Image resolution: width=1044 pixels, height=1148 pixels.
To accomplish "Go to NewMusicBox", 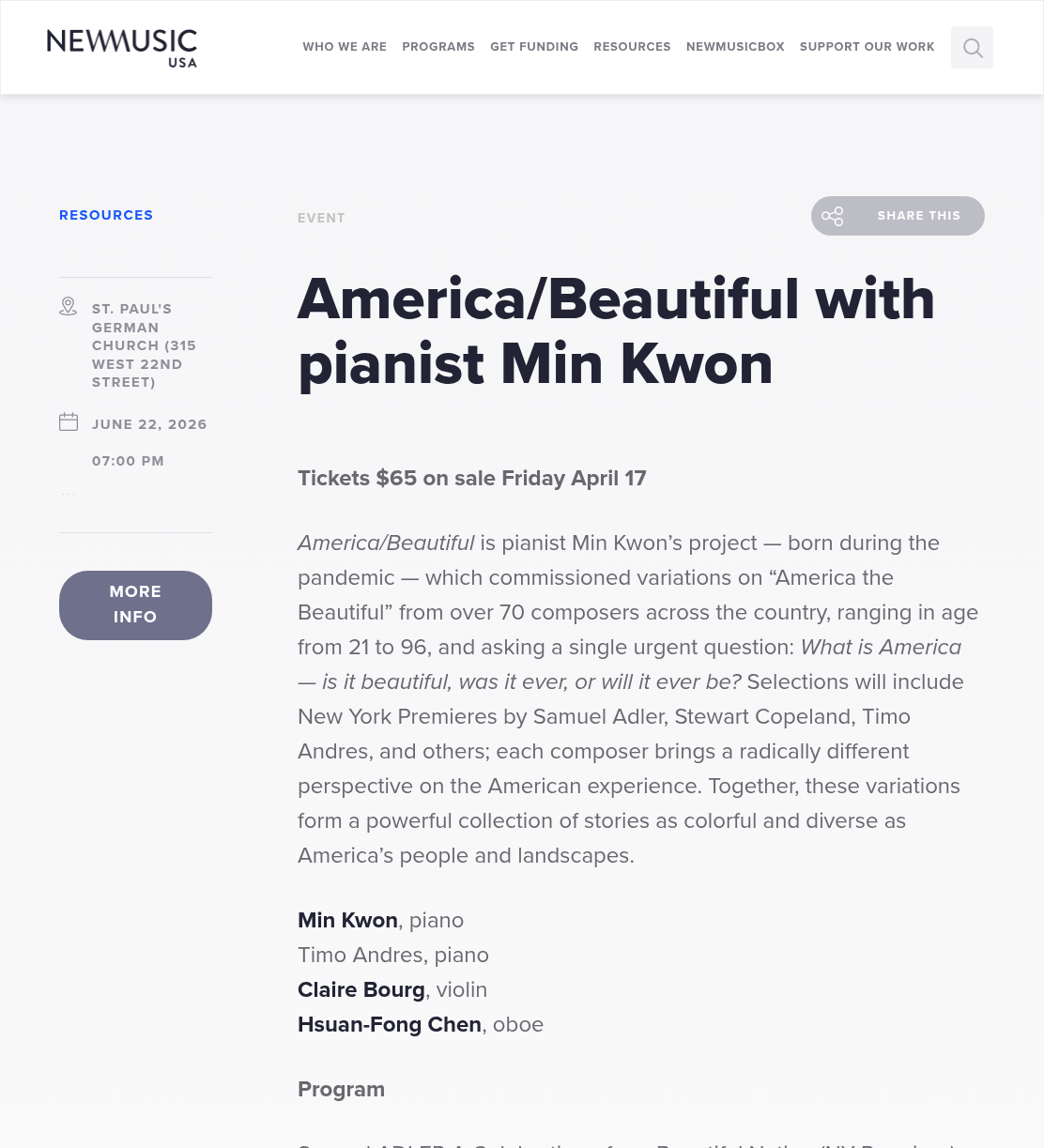I will tap(735, 47).
